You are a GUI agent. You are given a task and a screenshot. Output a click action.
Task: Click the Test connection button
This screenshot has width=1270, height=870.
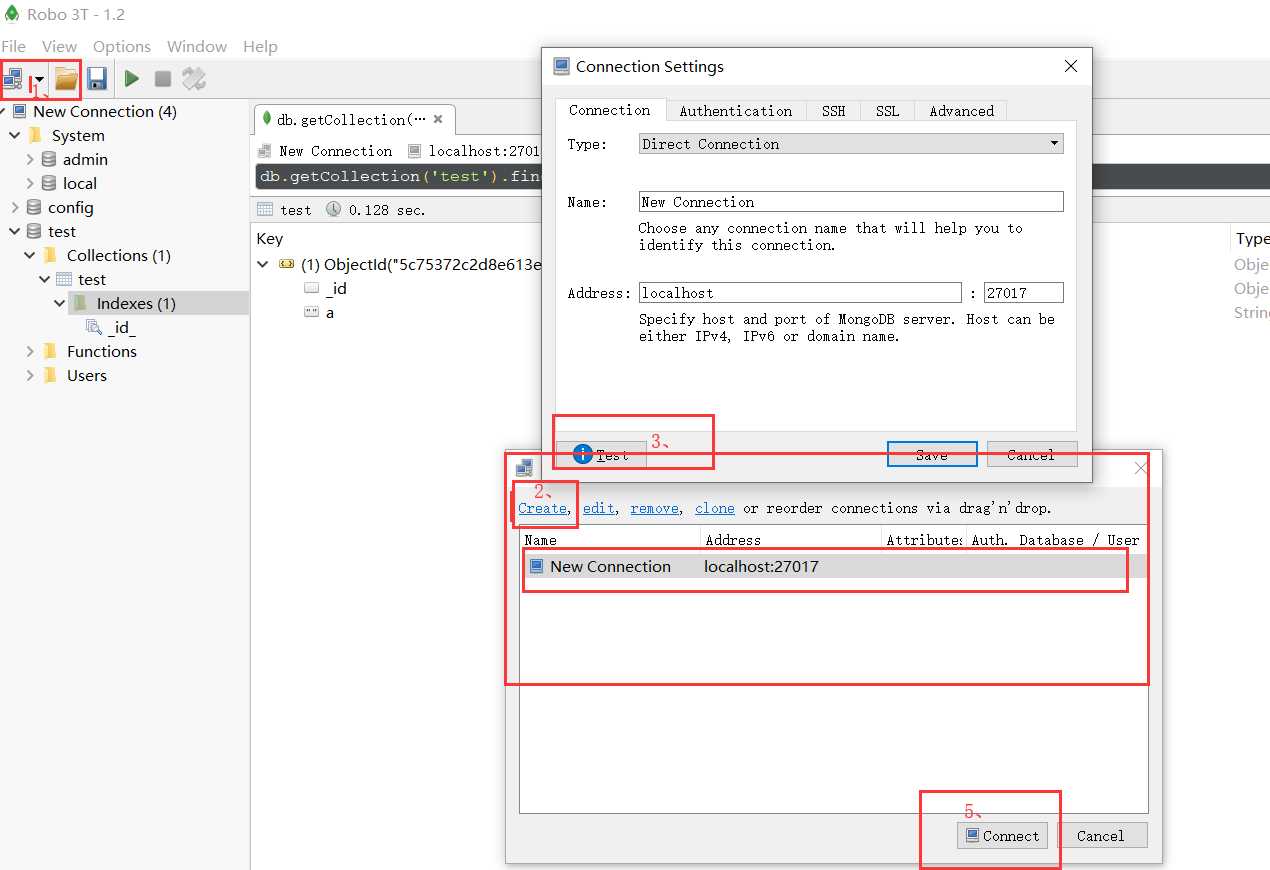pos(601,455)
